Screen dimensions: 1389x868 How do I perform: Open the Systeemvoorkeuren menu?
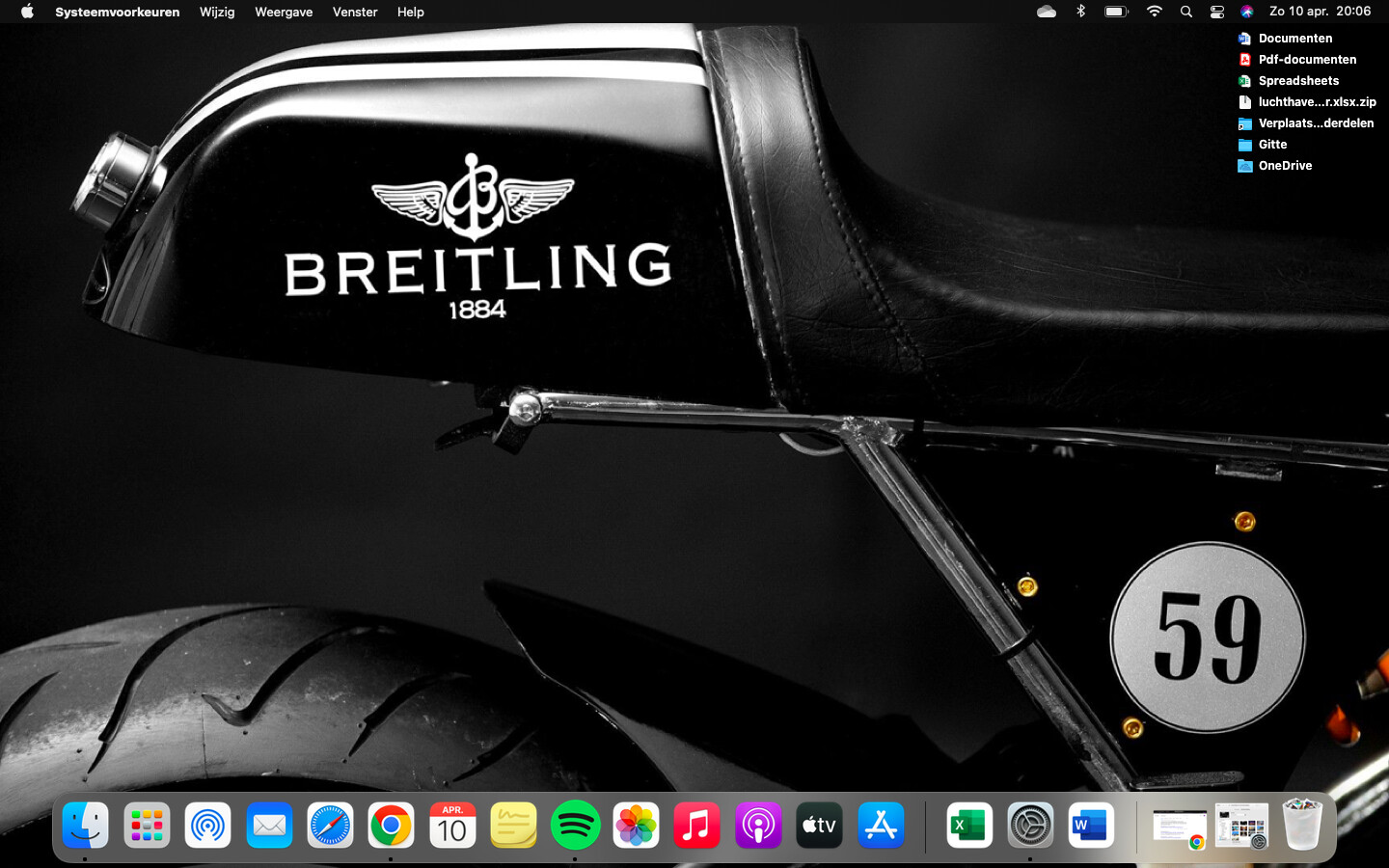(x=118, y=12)
